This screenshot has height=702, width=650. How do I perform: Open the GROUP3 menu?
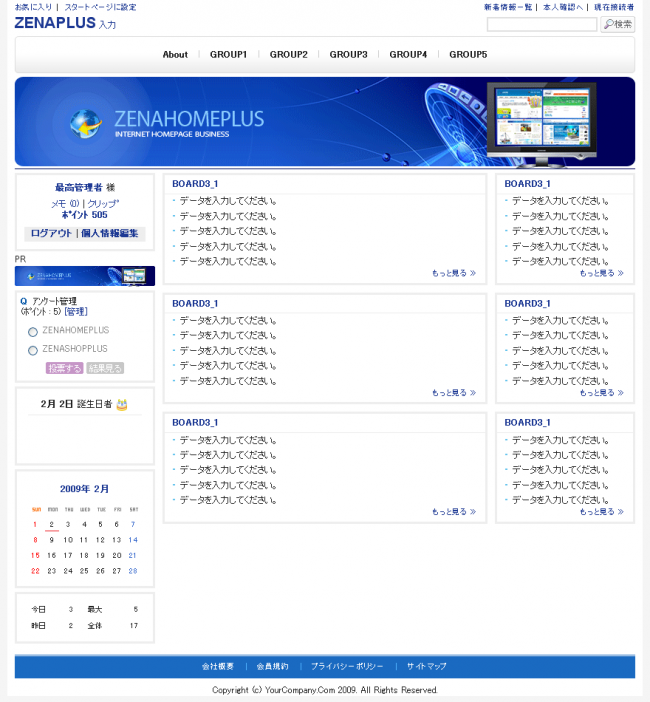[x=348, y=55]
